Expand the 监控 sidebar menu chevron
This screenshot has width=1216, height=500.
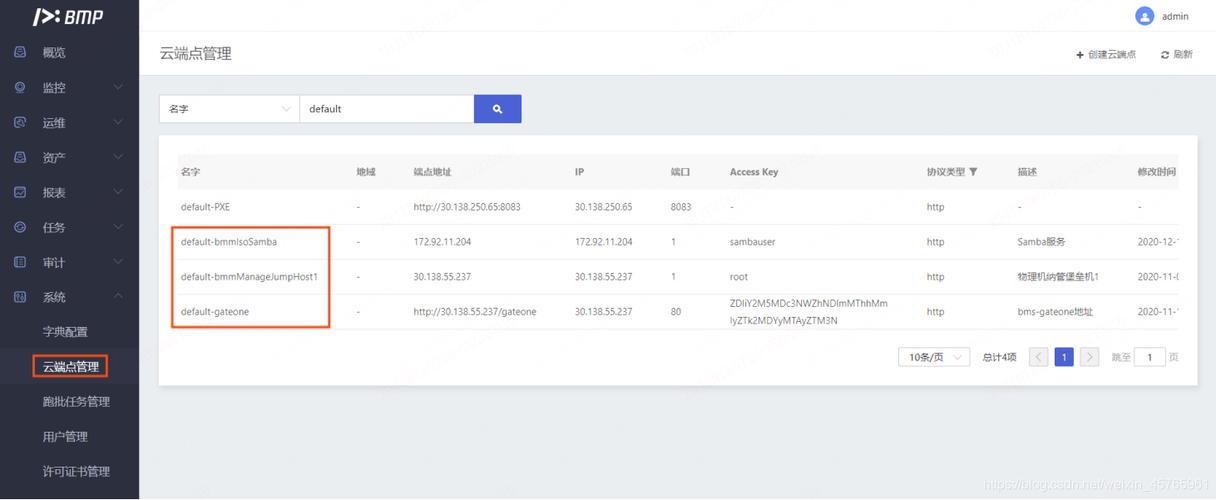118,88
